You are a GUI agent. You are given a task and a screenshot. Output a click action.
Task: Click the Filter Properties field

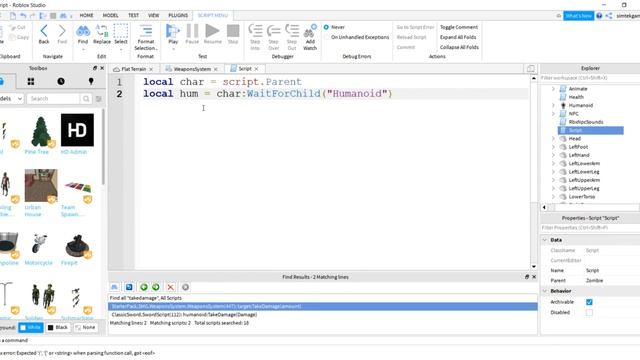pos(590,228)
